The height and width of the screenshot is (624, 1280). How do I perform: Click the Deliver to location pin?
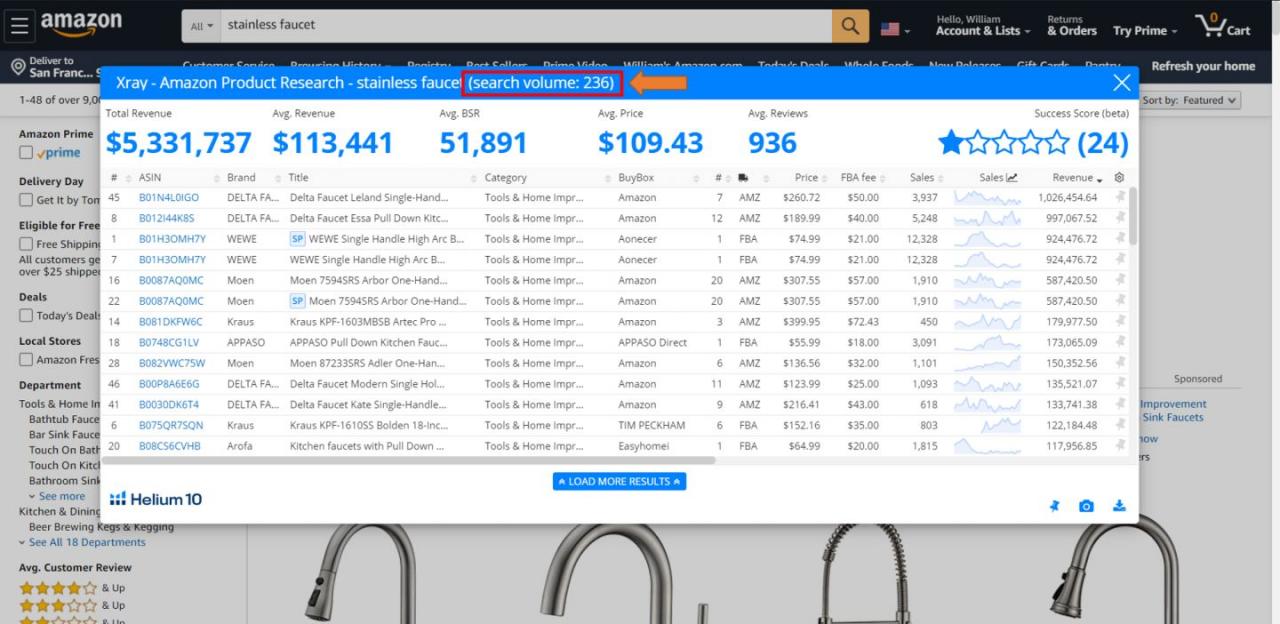coord(17,67)
